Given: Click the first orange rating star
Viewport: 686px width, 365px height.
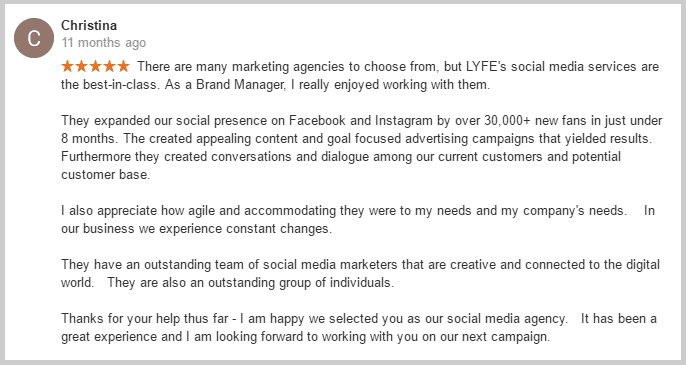Looking at the screenshot, I should 67,66.
